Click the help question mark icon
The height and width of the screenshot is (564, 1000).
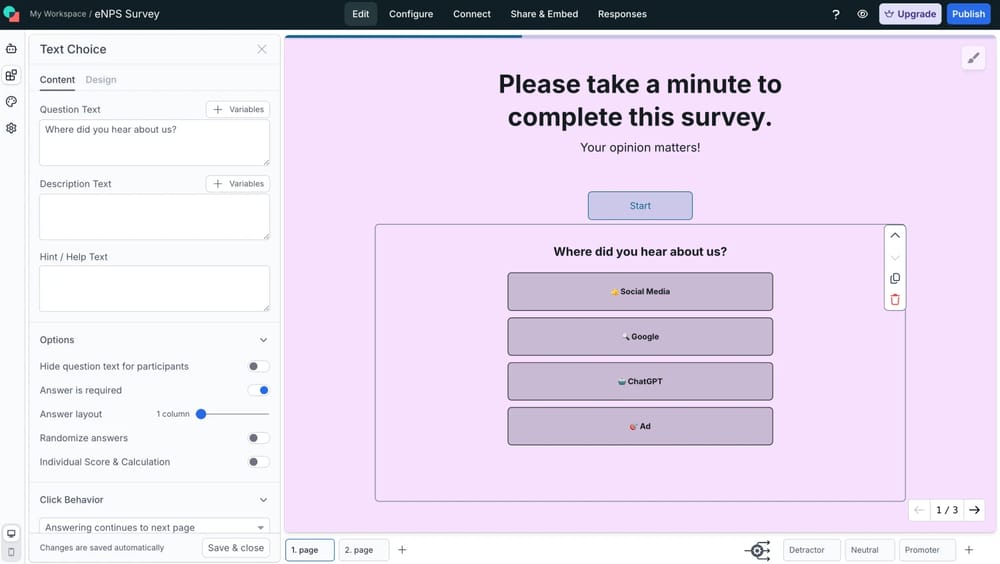coord(836,14)
